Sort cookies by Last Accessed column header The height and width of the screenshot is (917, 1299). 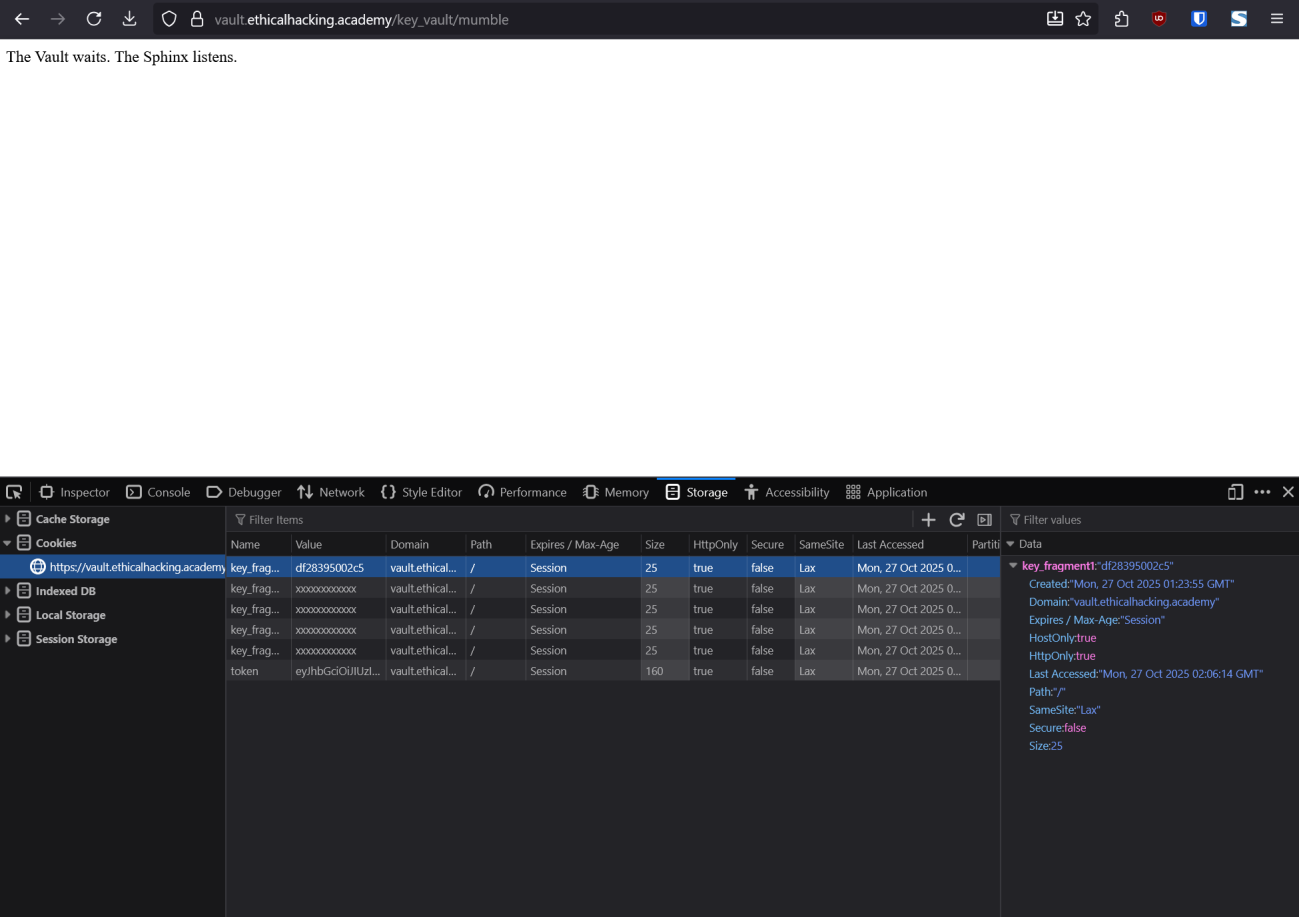890,545
